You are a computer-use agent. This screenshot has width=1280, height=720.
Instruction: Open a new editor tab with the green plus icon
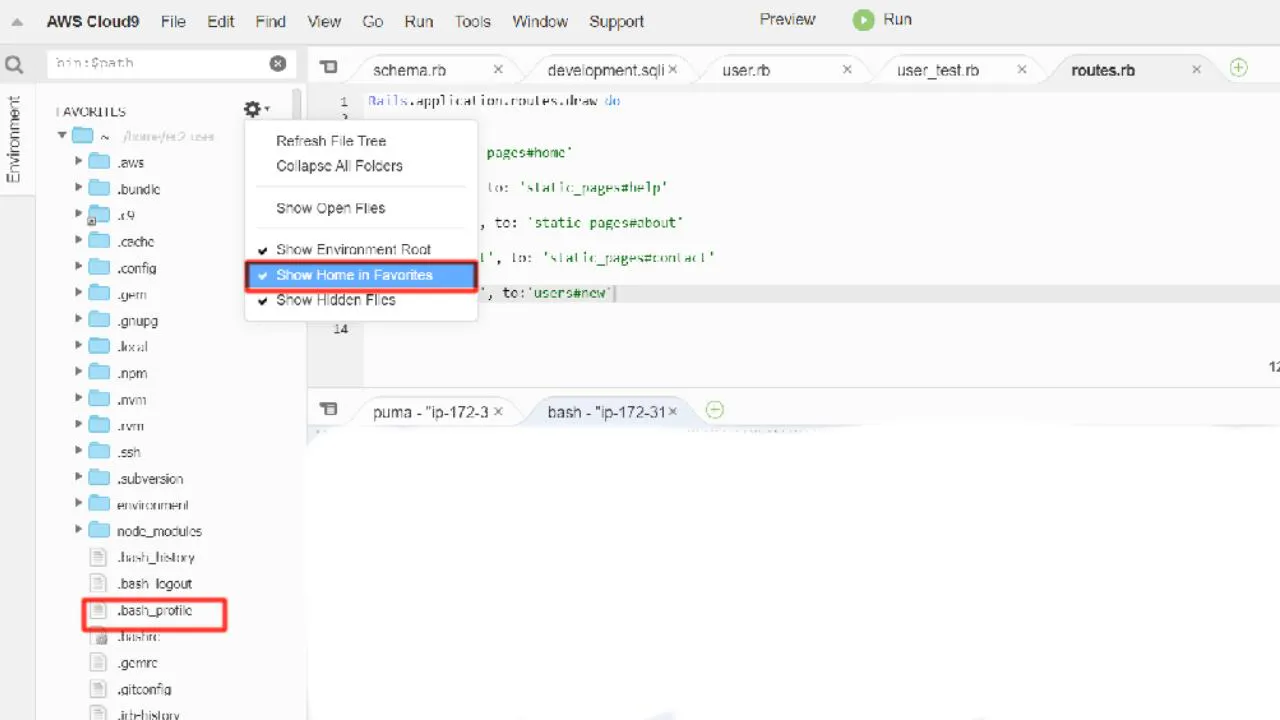click(x=1238, y=68)
